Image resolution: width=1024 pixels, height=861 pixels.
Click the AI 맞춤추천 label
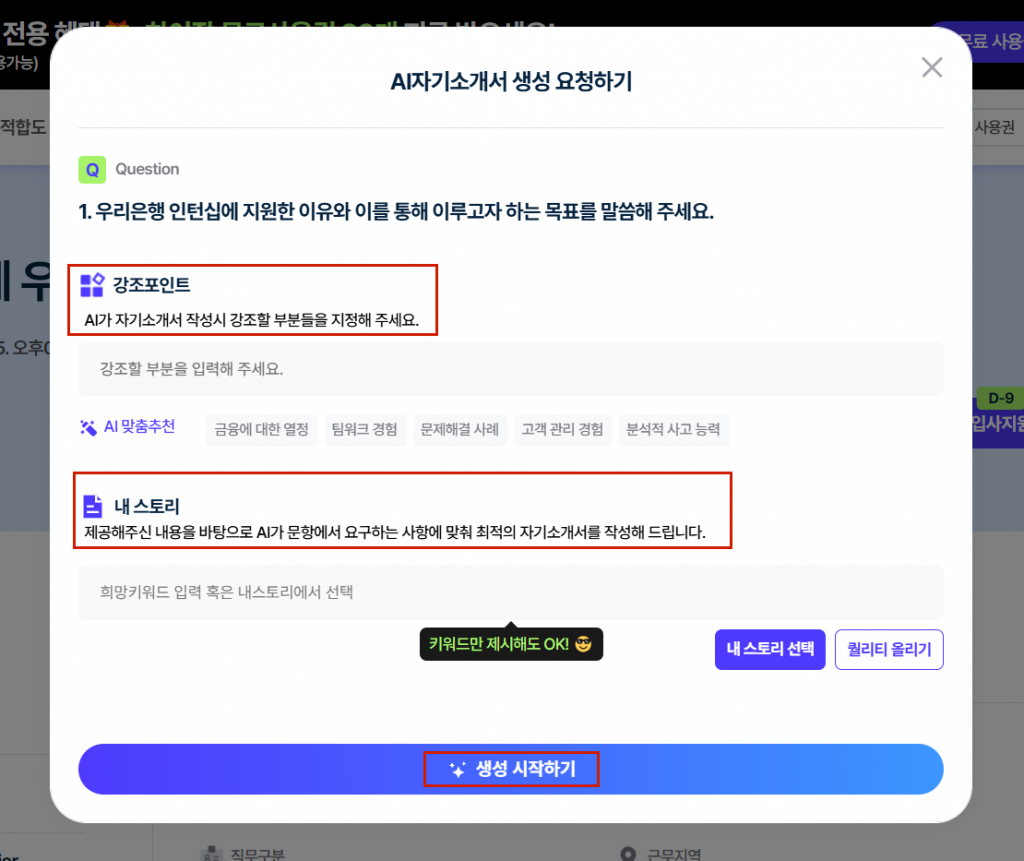point(139,427)
